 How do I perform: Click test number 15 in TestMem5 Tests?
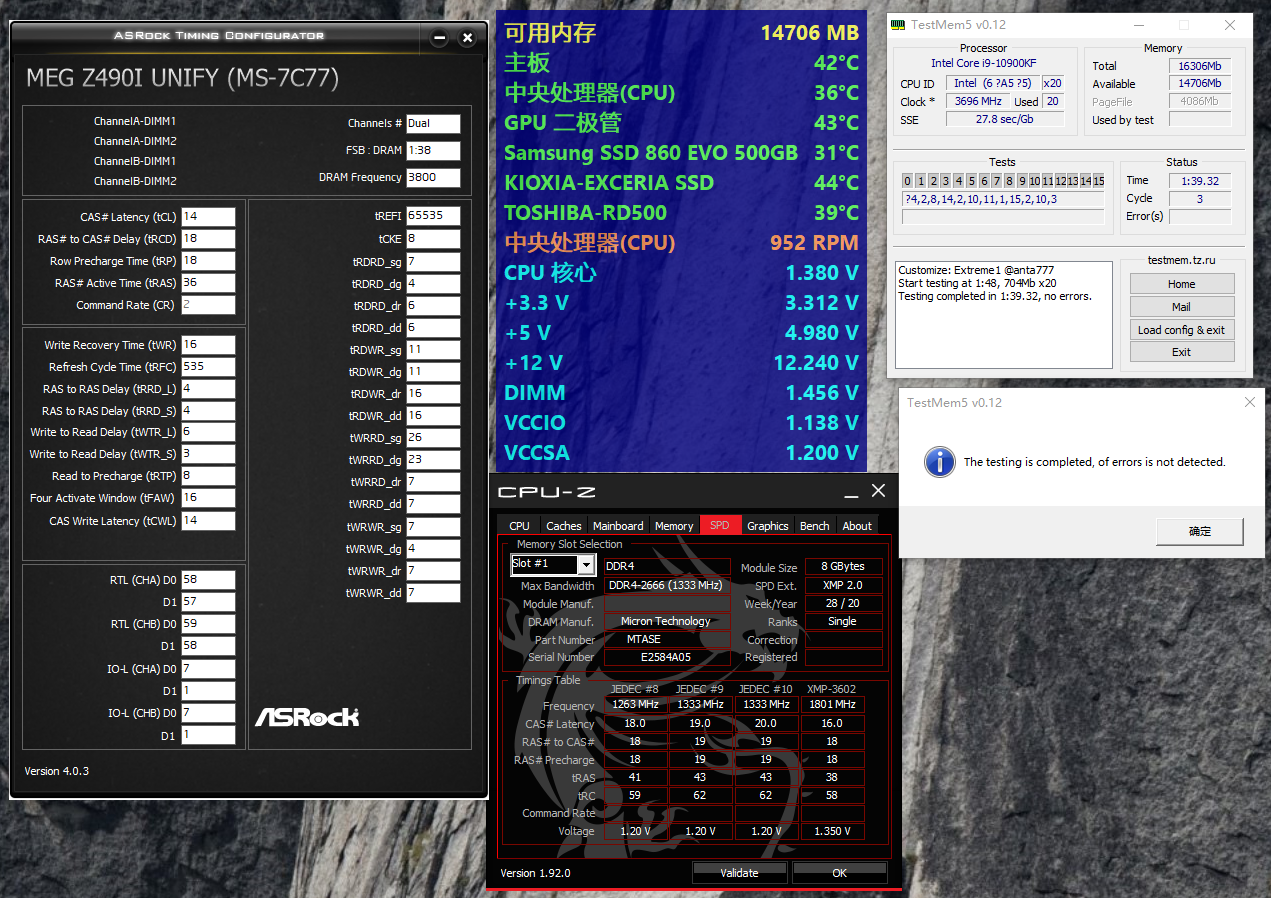(x=1099, y=181)
